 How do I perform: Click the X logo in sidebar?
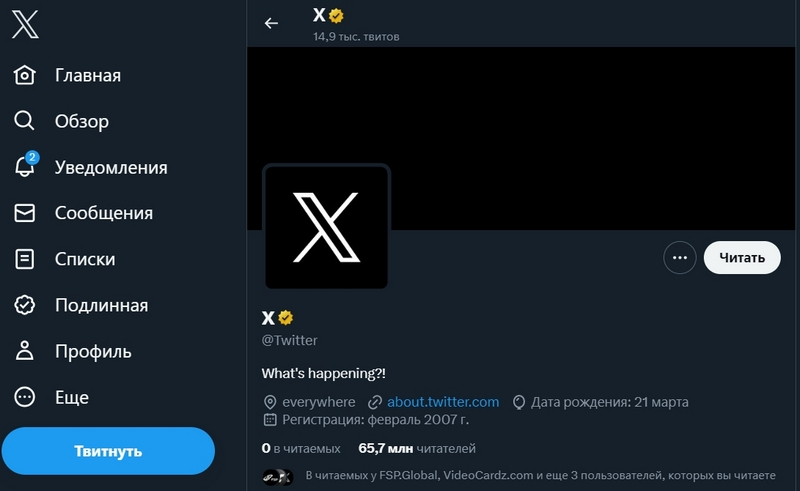pos(25,24)
